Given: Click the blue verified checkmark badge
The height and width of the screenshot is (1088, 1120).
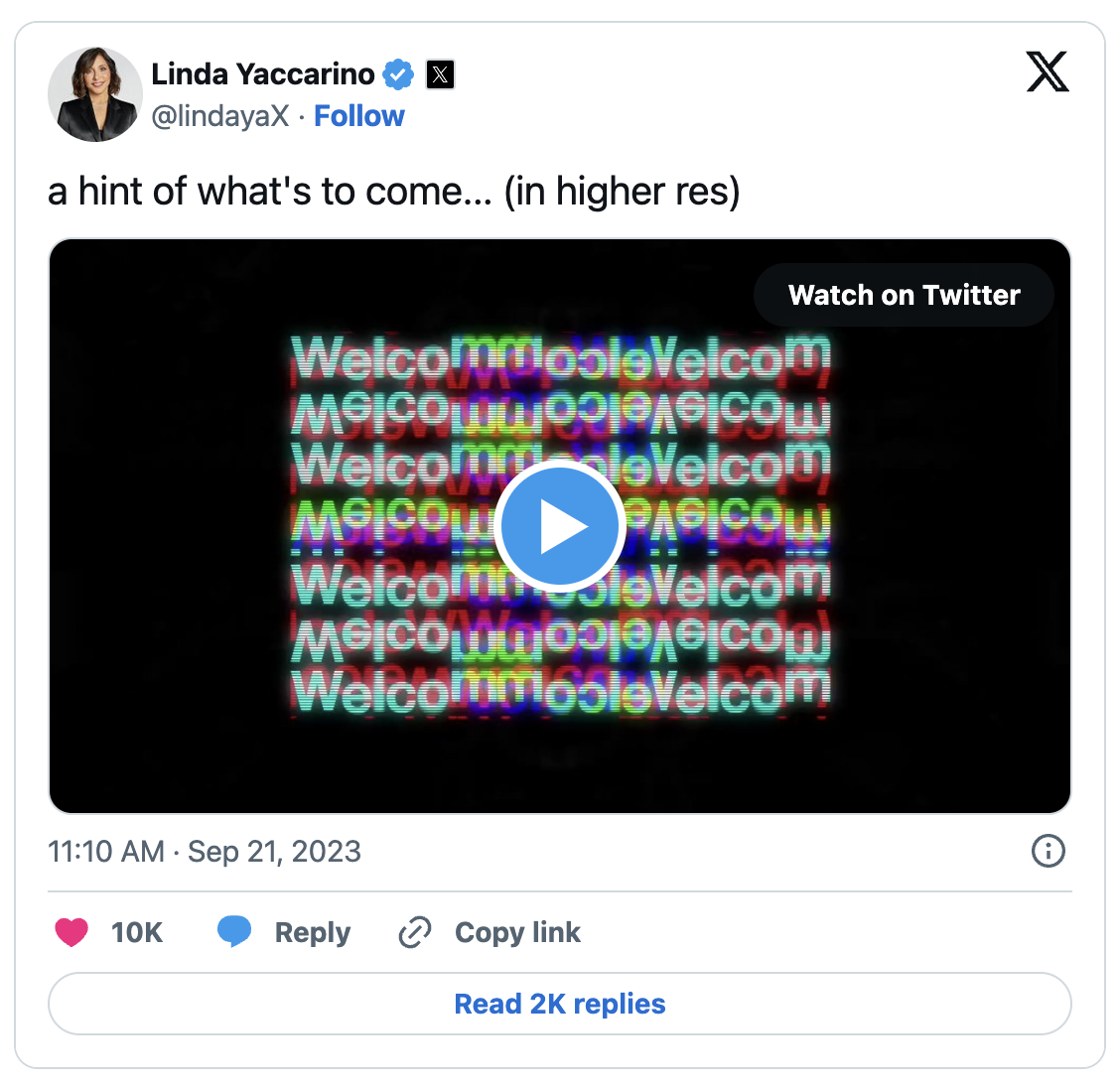Looking at the screenshot, I should [x=398, y=74].
